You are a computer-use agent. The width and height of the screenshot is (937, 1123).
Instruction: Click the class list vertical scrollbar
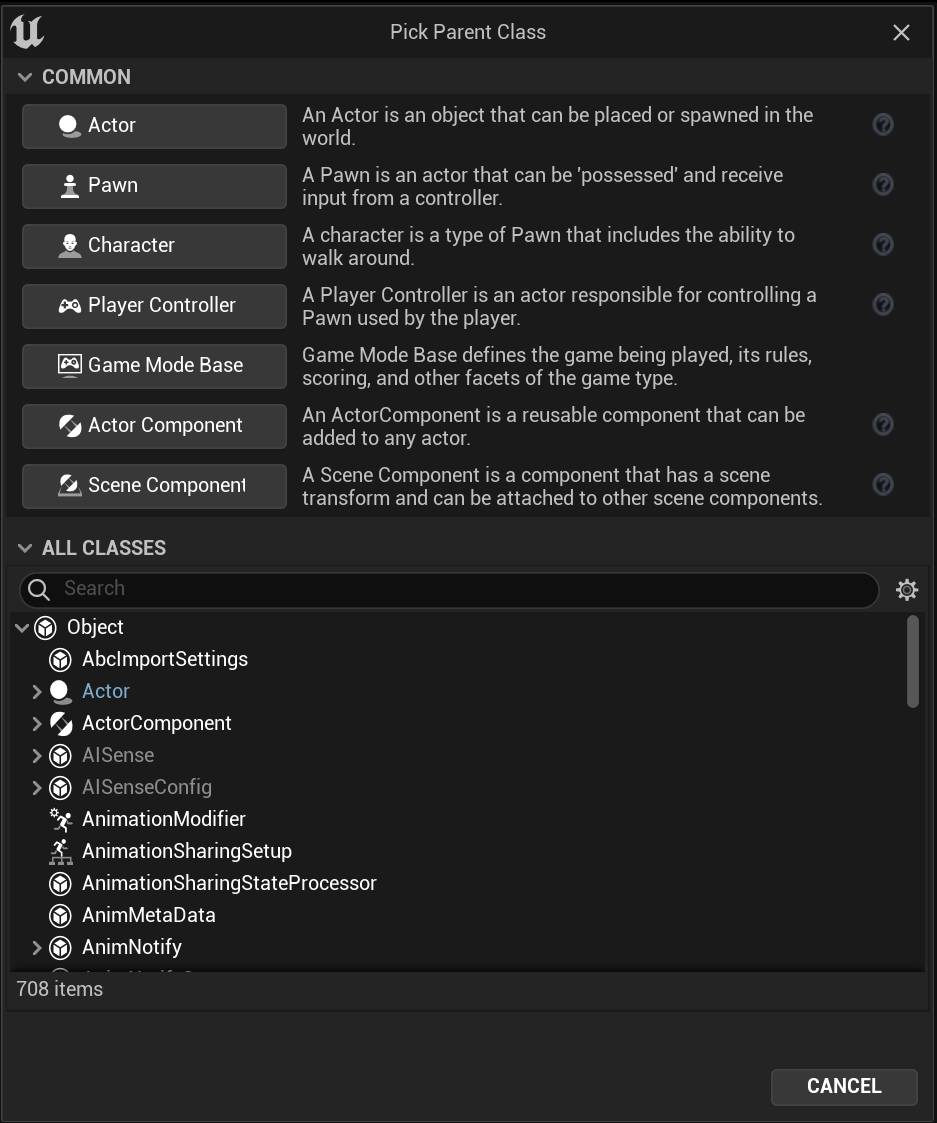912,662
